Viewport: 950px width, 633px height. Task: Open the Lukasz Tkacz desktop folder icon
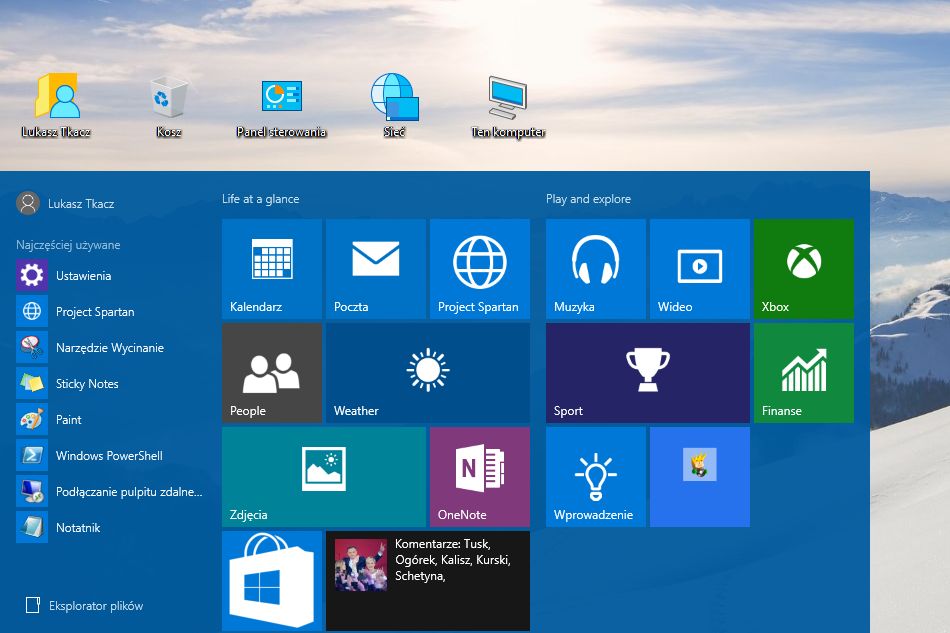point(56,105)
